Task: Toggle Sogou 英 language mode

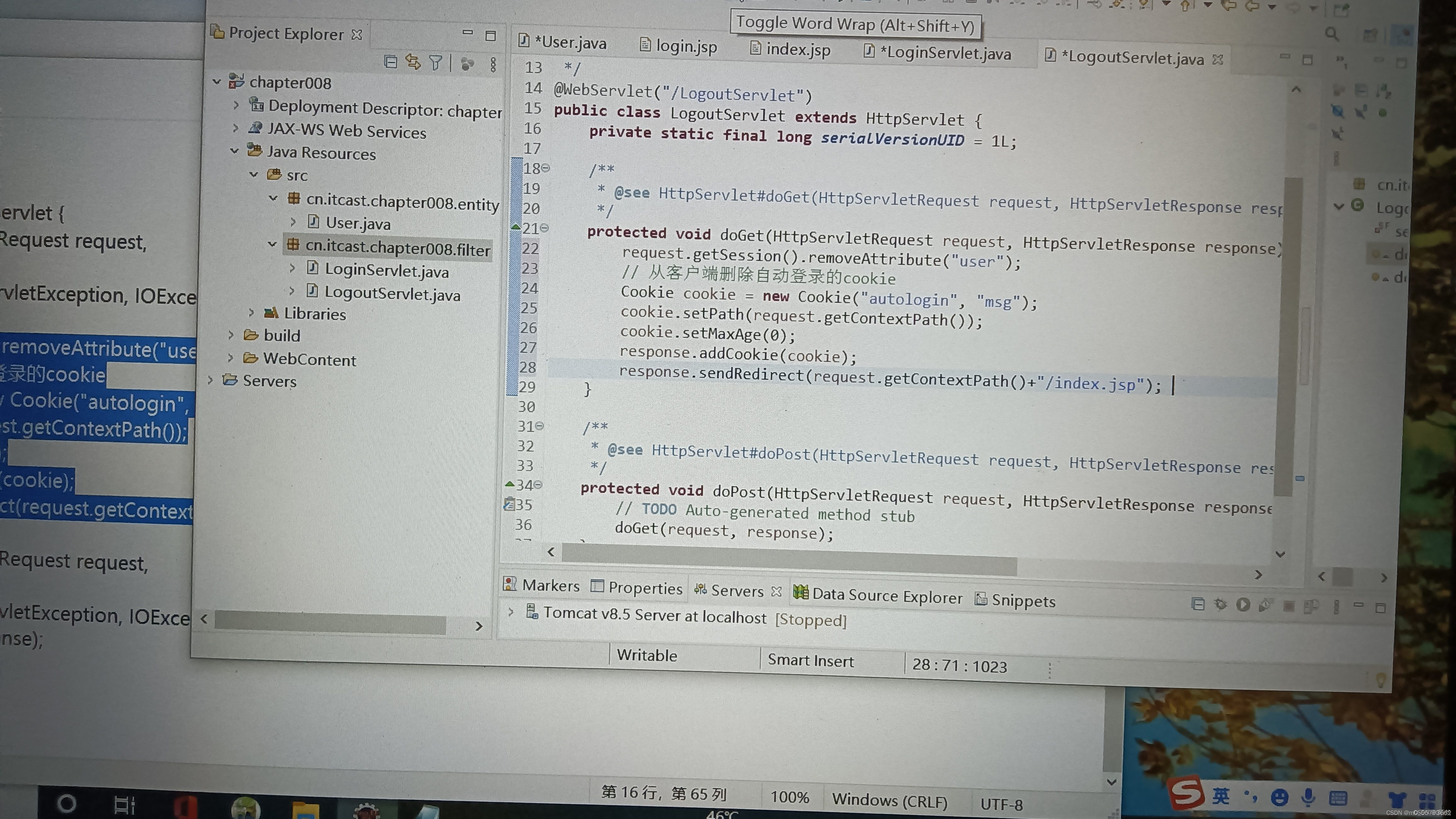Action: pyautogui.click(x=1220, y=796)
